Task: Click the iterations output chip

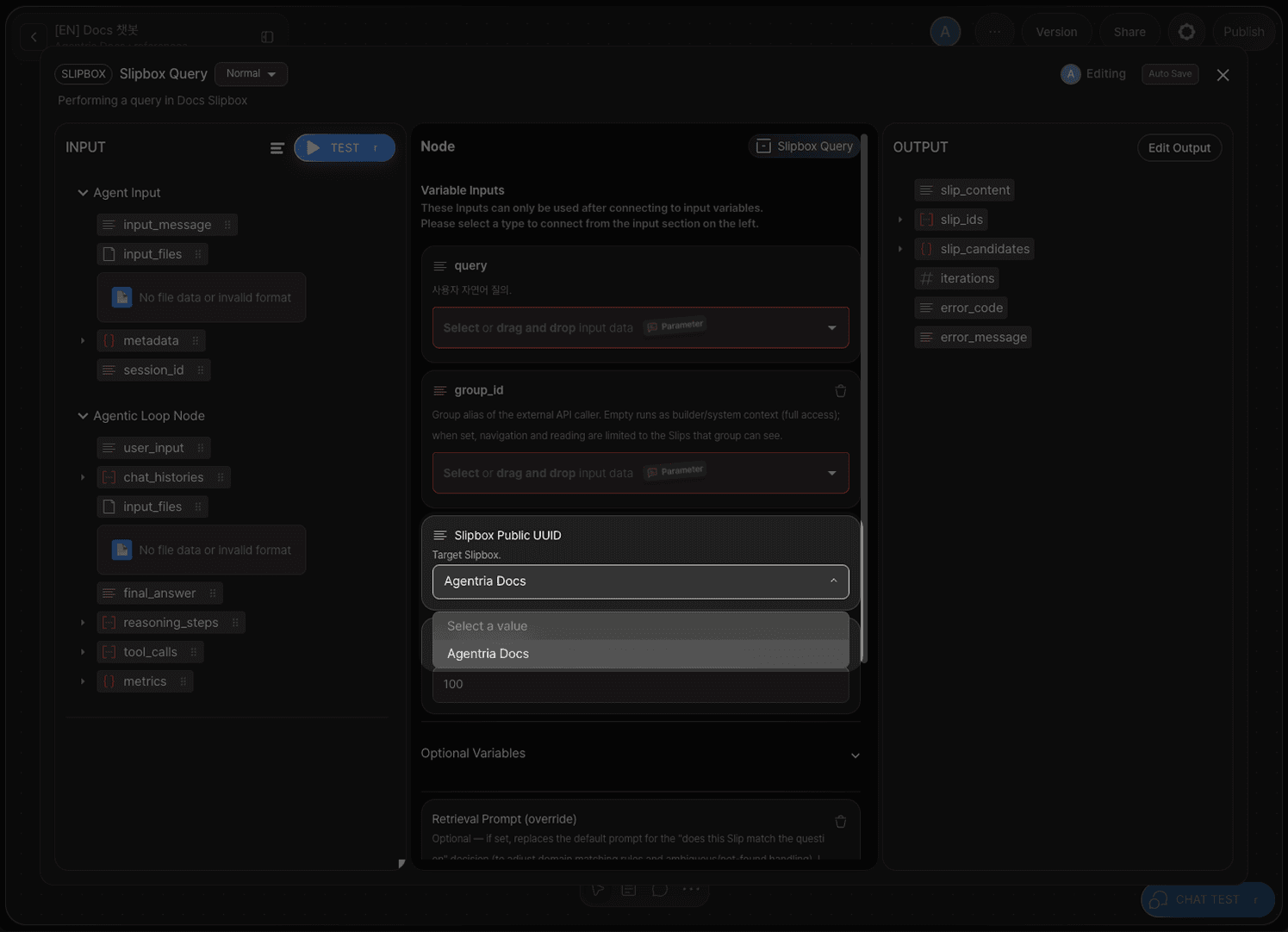Action: (x=956, y=278)
